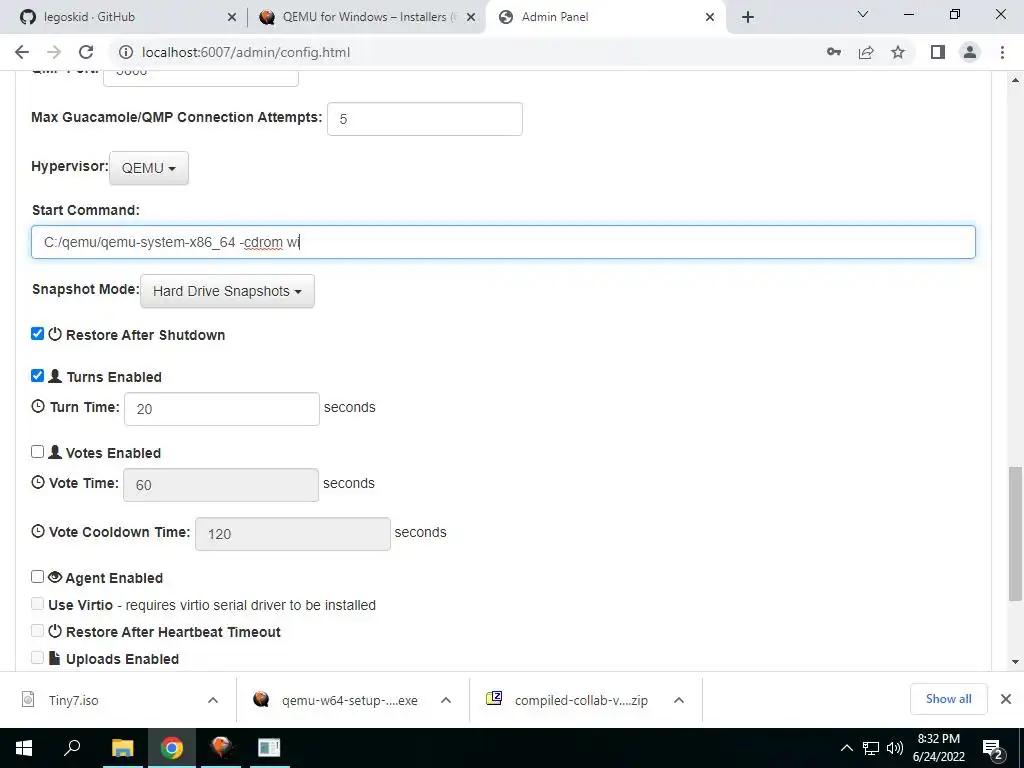Click the page vertical scrollbar thumb

click(x=1015, y=534)
